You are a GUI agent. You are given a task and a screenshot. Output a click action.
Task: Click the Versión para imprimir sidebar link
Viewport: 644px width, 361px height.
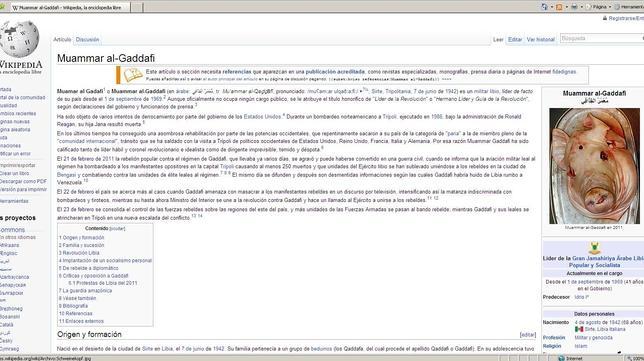(x=23, y=189)
